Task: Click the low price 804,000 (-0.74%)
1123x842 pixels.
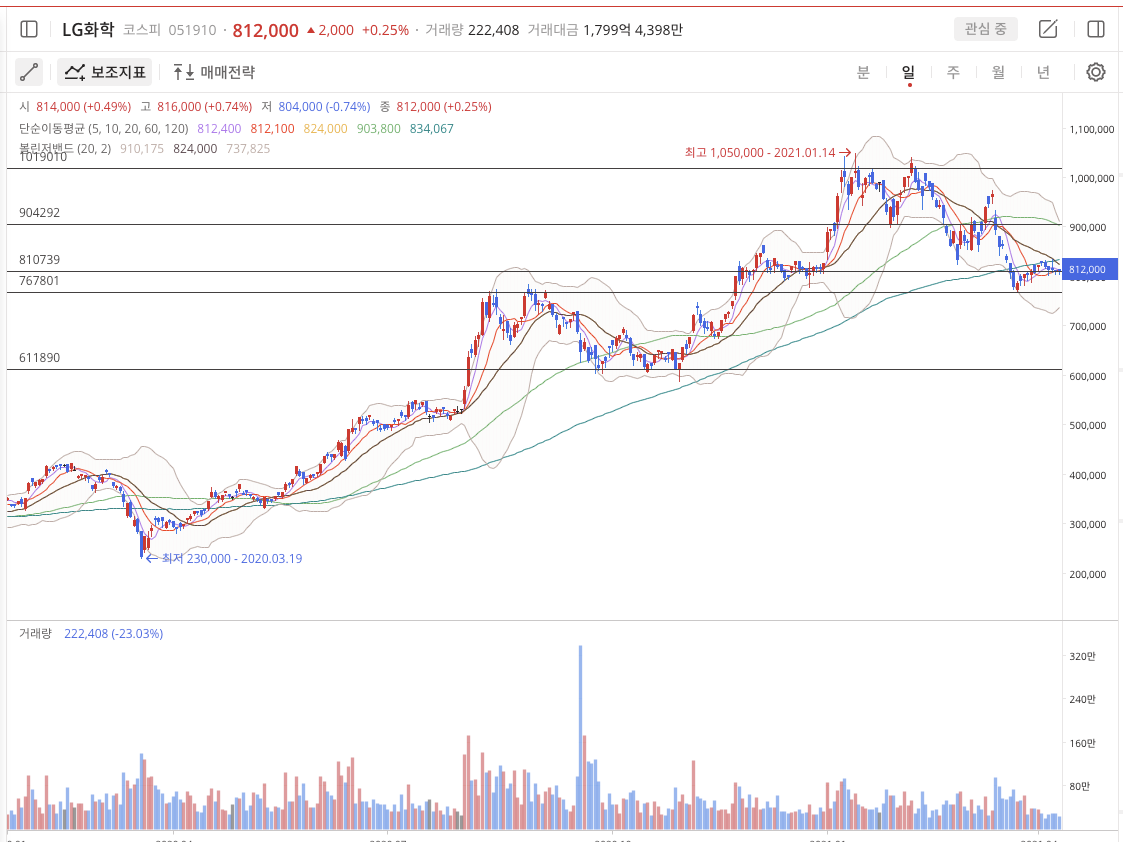Action: tap(324, 107)
